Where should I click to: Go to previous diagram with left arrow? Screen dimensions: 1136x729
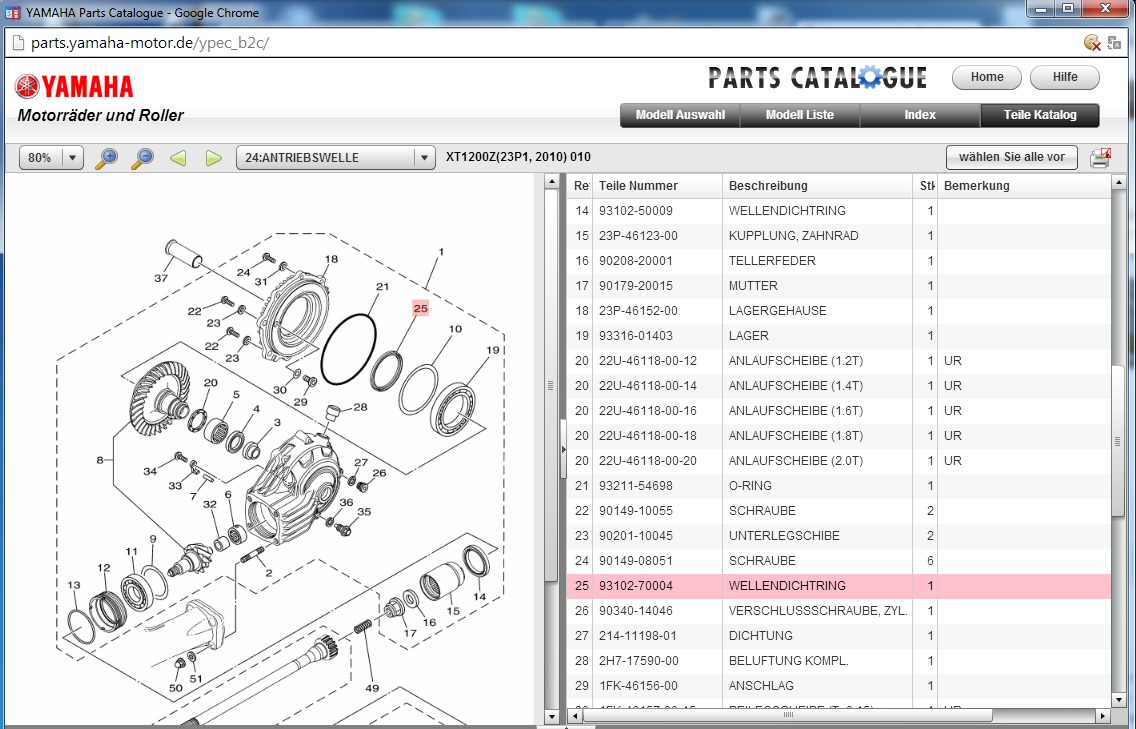click(178, 158)
